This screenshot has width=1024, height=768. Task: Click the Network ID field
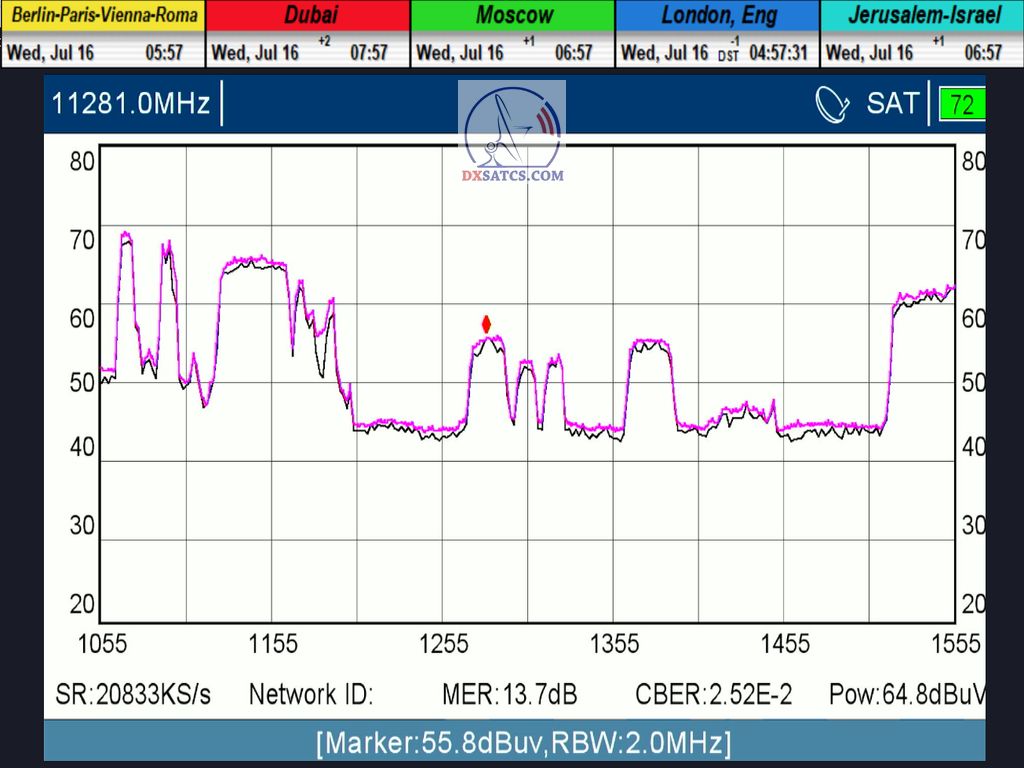[x=311, y=695]
